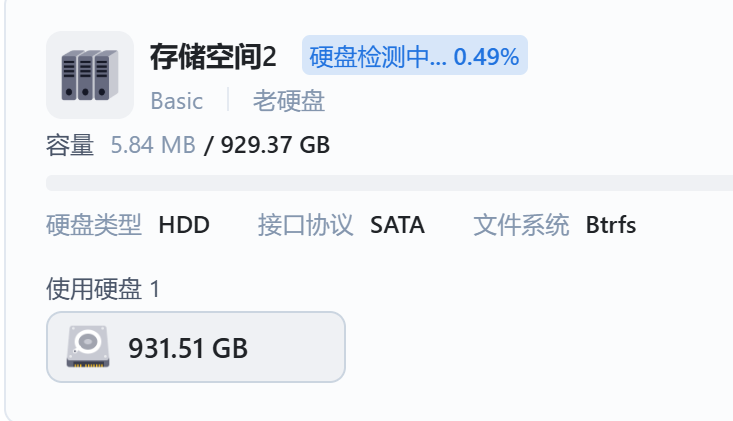733x421 pixels.
Task: Click the 硬盘类型 label
Action: [94, 225]
